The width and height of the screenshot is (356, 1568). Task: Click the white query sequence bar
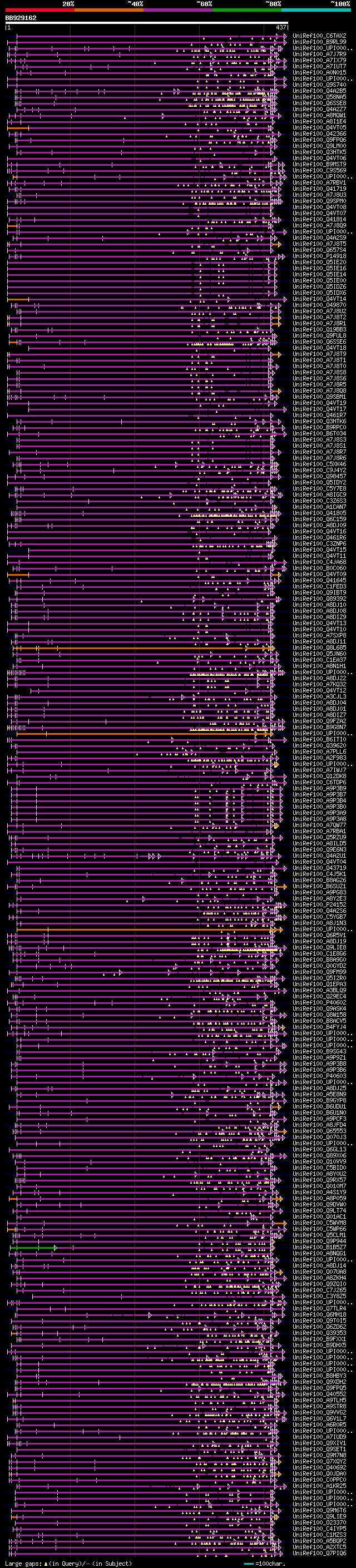click(x=147, y=23)
